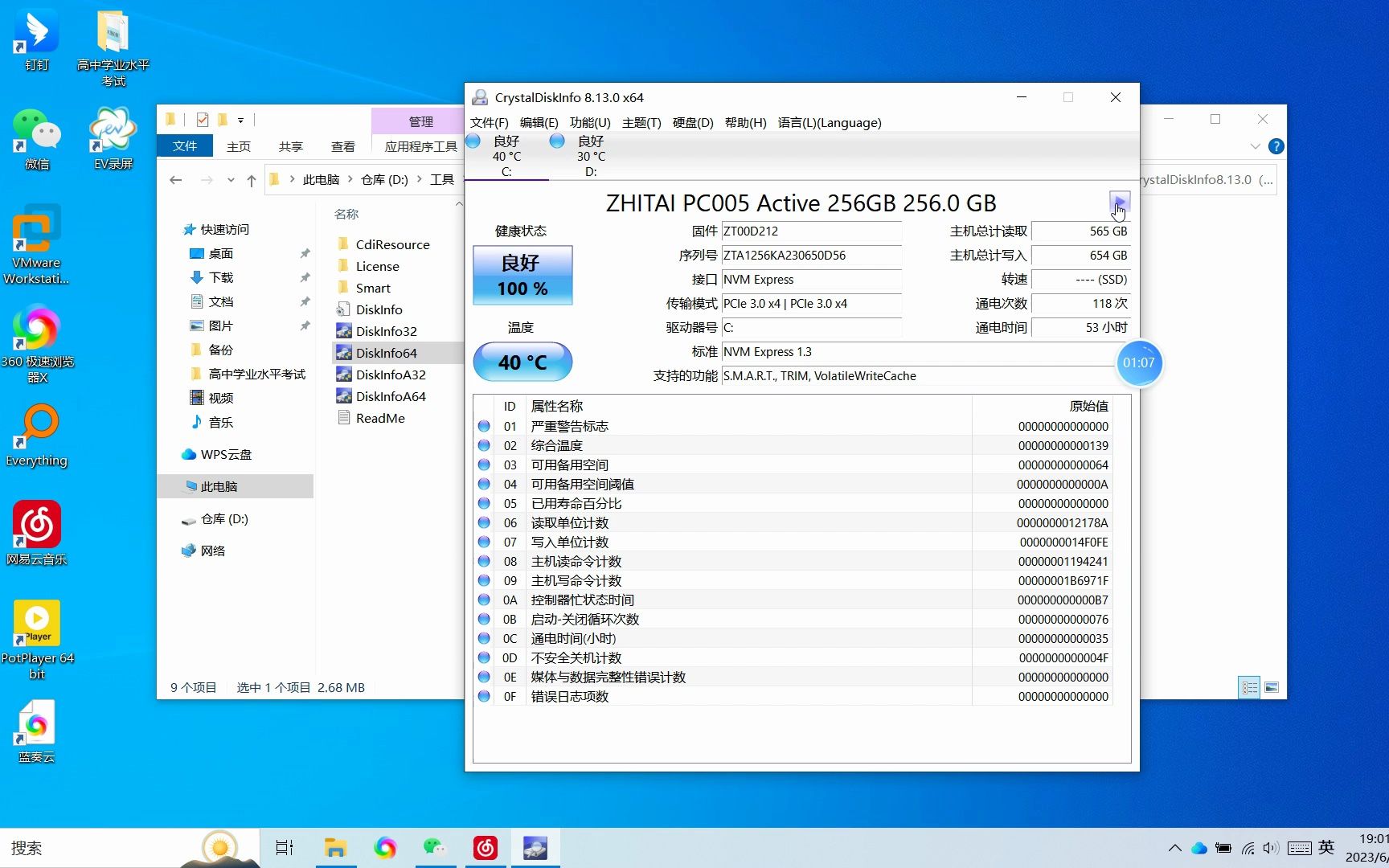The width and height of the screenshot is (1389, 868).
Task: Click status dot for 错误日志项数 row
Action: click(484, 696)
